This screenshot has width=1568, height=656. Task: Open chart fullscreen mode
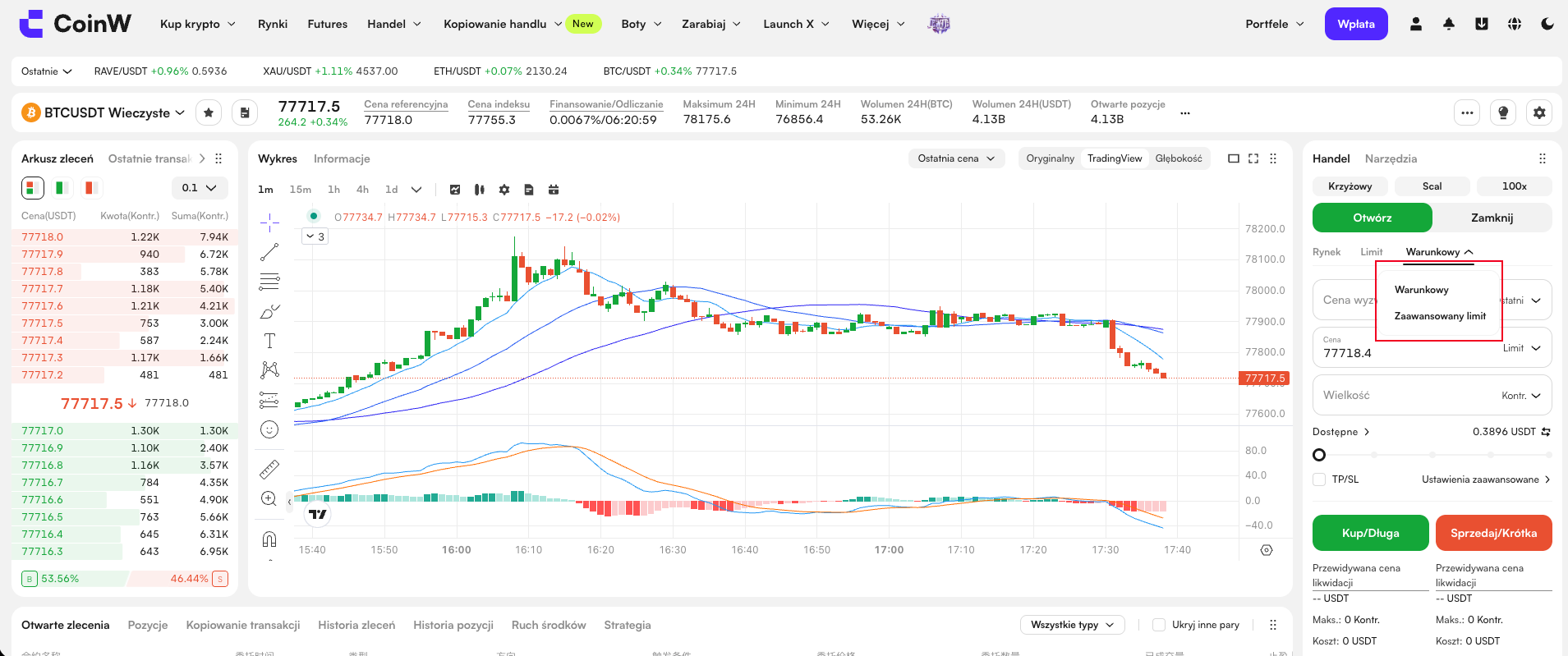pos(1253,158)
